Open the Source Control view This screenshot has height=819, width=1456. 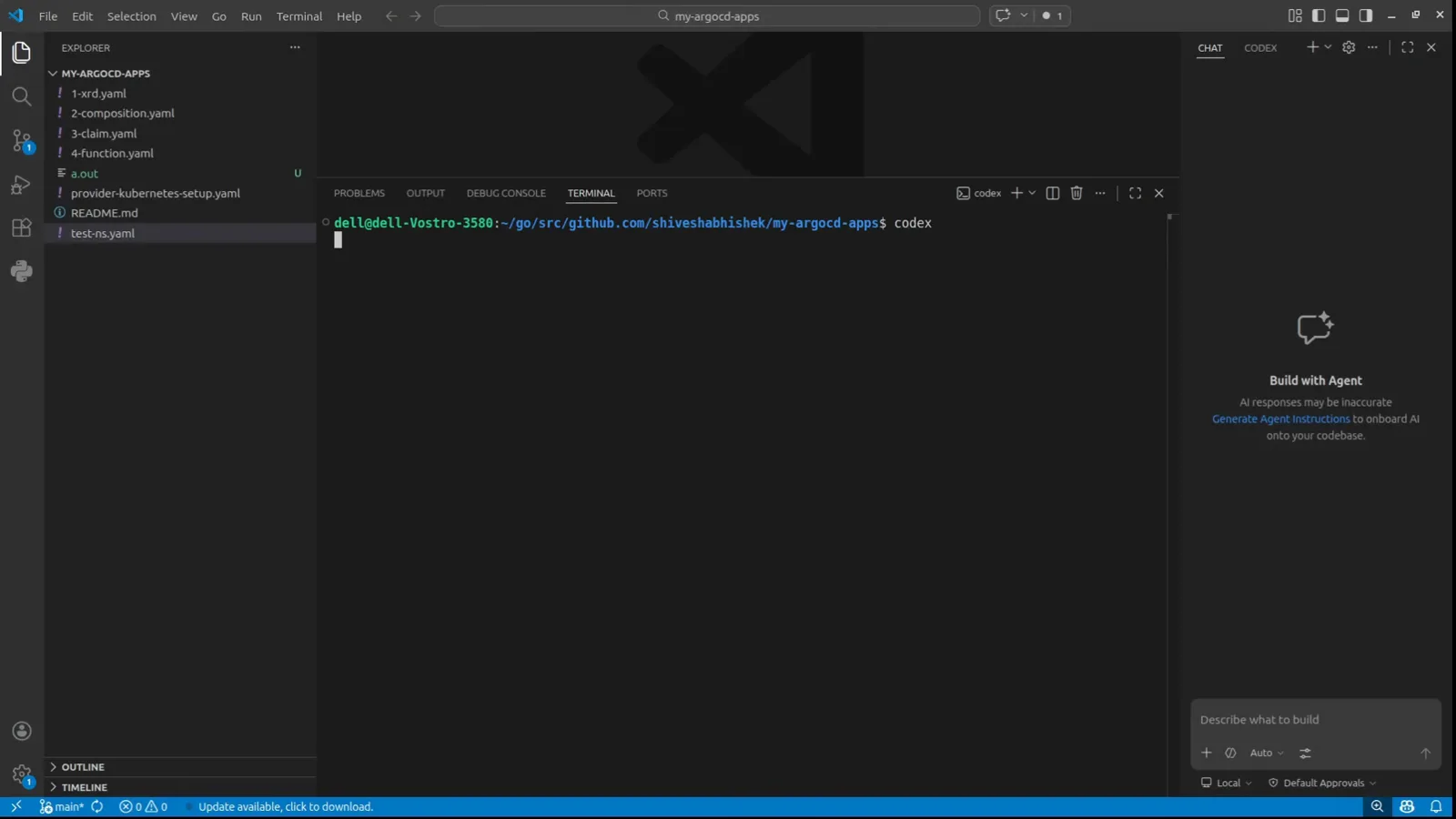coord(22,140)
